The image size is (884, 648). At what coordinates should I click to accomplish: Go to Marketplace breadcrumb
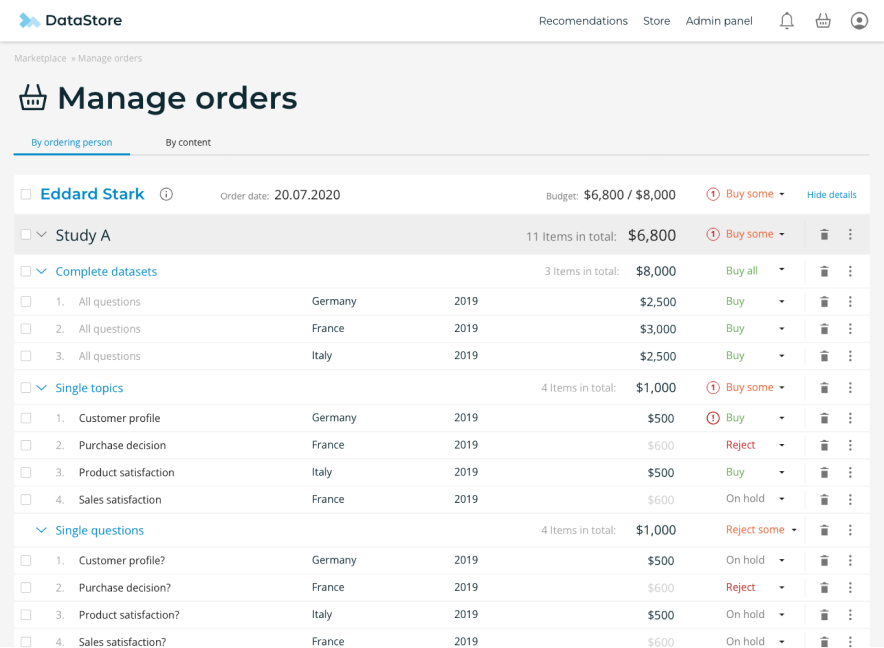(40, 58)
